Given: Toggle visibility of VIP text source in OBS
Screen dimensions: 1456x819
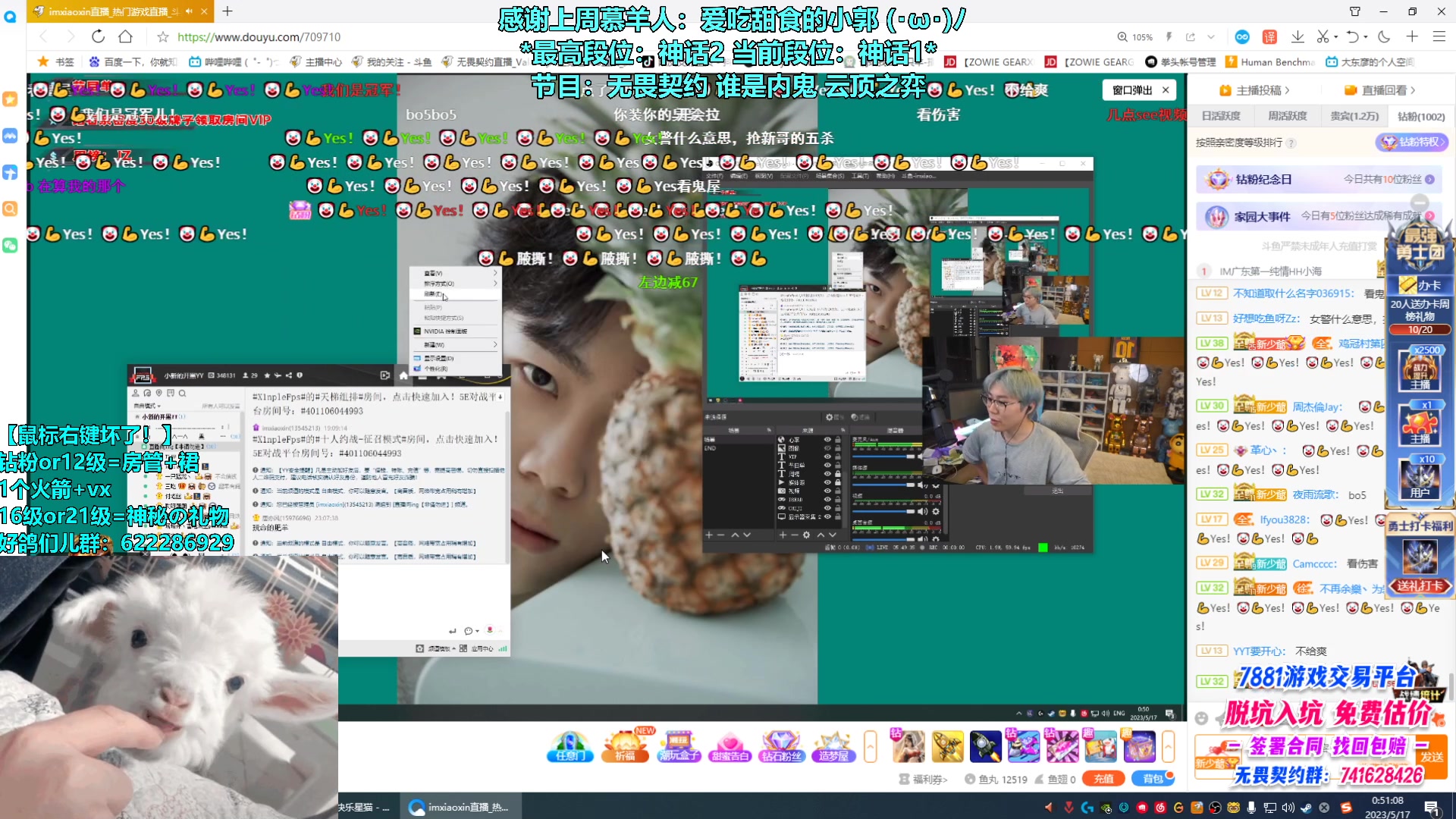Looking at the screenshot, I should 827,457.
